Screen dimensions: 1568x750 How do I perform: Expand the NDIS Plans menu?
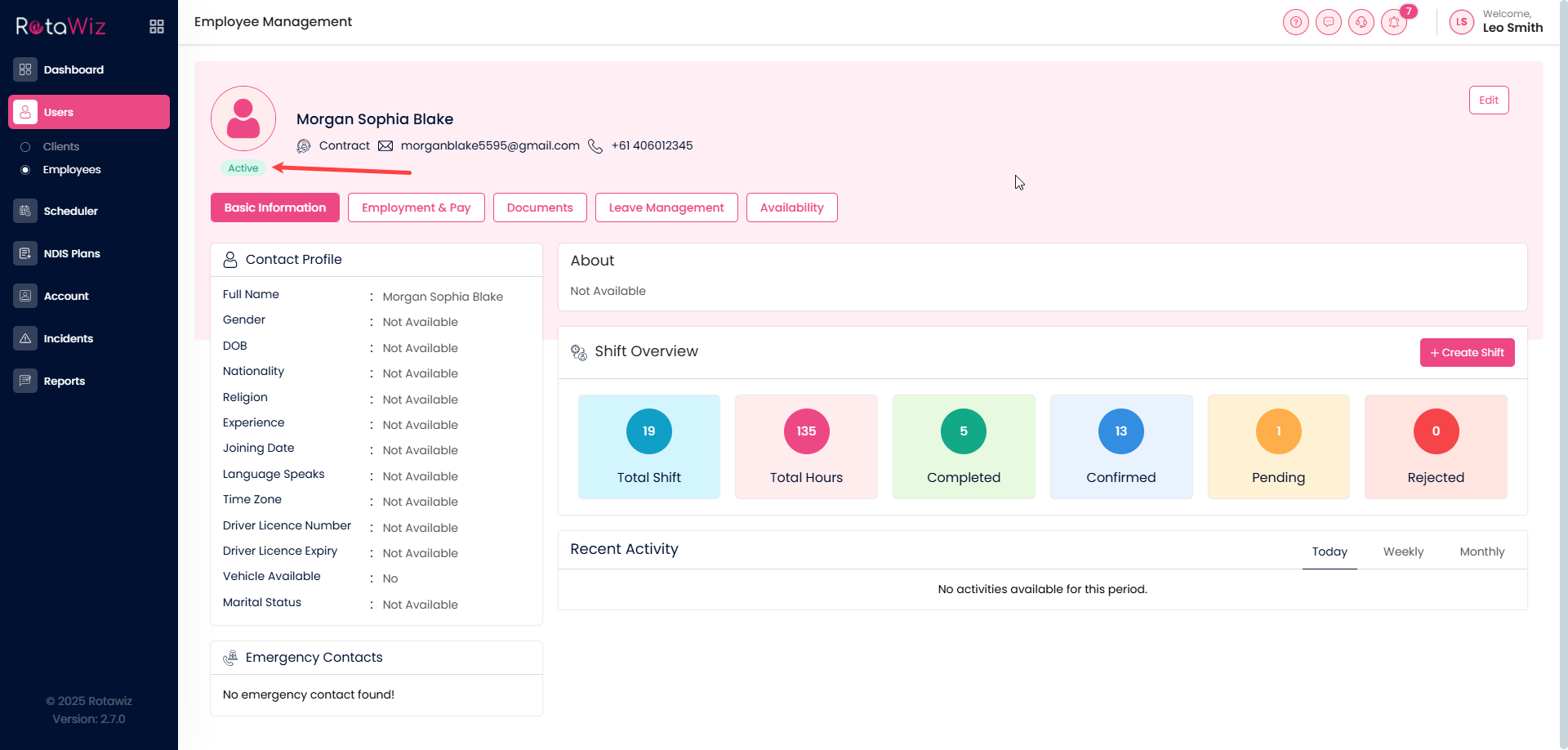[x=72, y=253]
